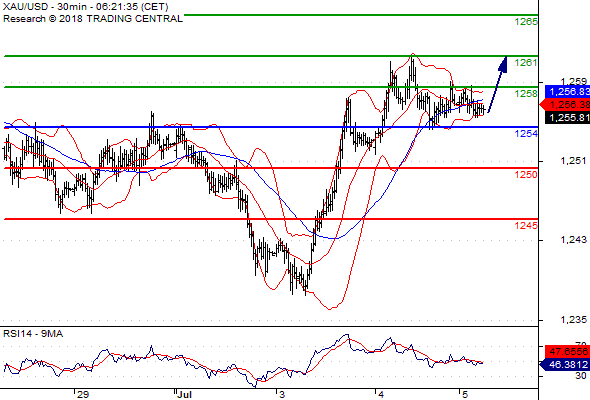Click the 29 date axis label
Viewport: 590px width, 400px height.
click(83, 394)
